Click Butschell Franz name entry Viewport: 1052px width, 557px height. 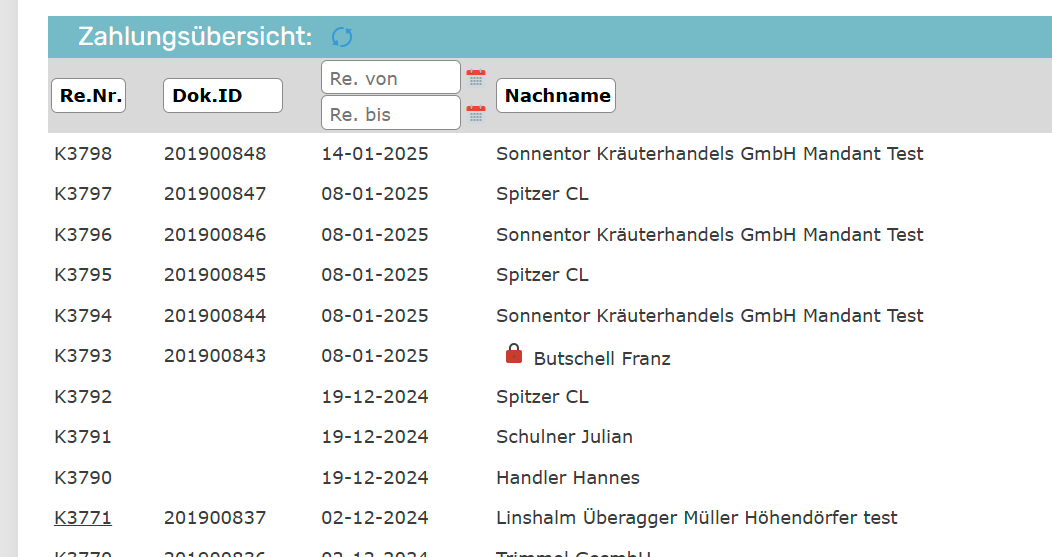point(602,358)
